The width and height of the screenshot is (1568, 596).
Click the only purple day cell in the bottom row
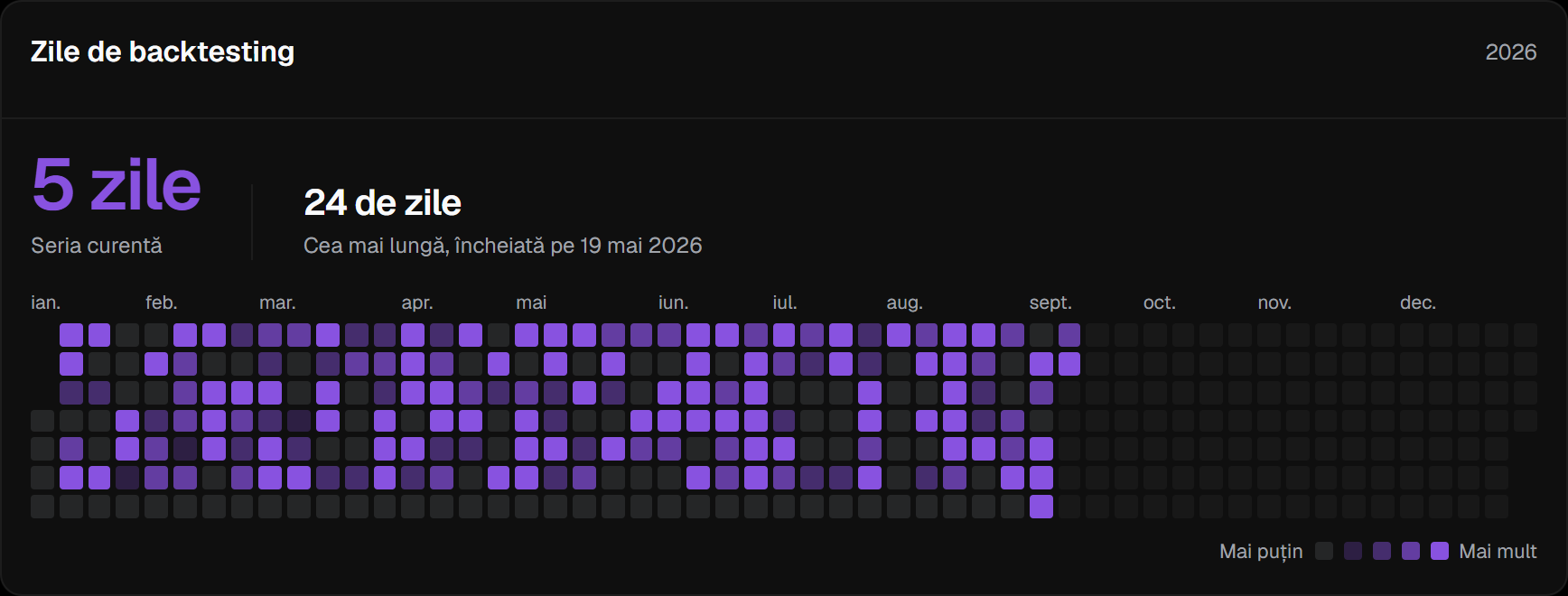pos(1041,507)
